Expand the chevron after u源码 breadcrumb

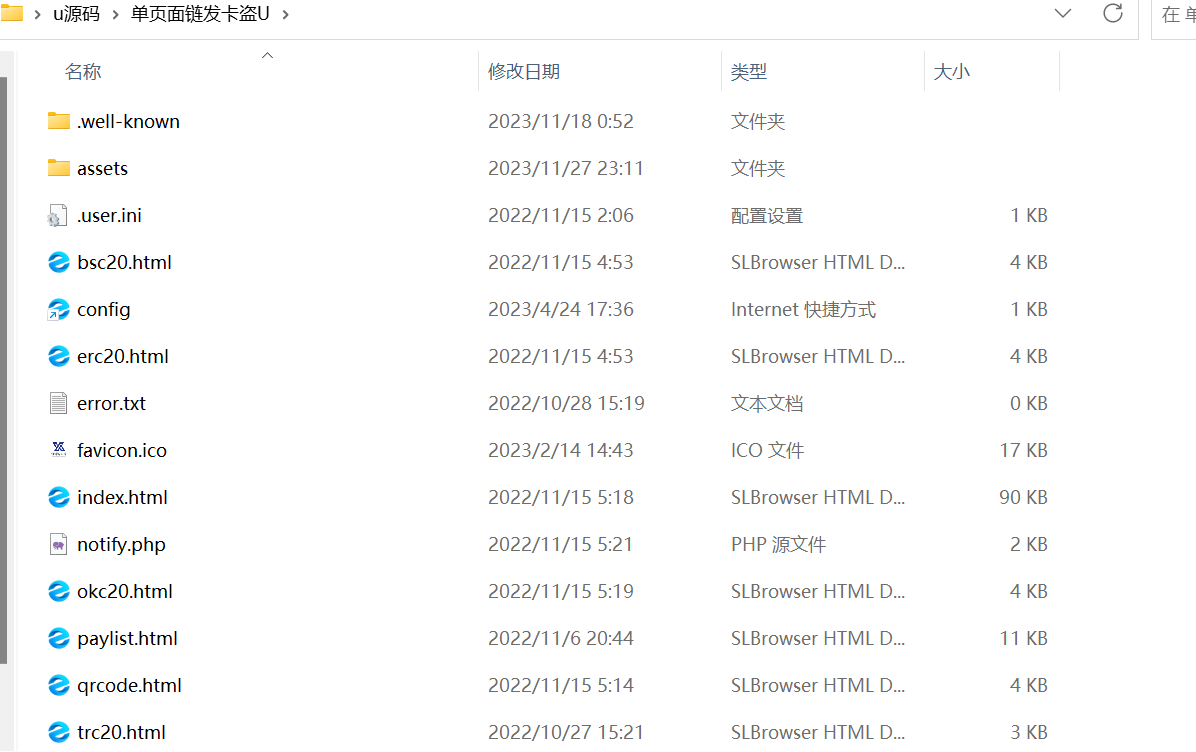point(115,14)
